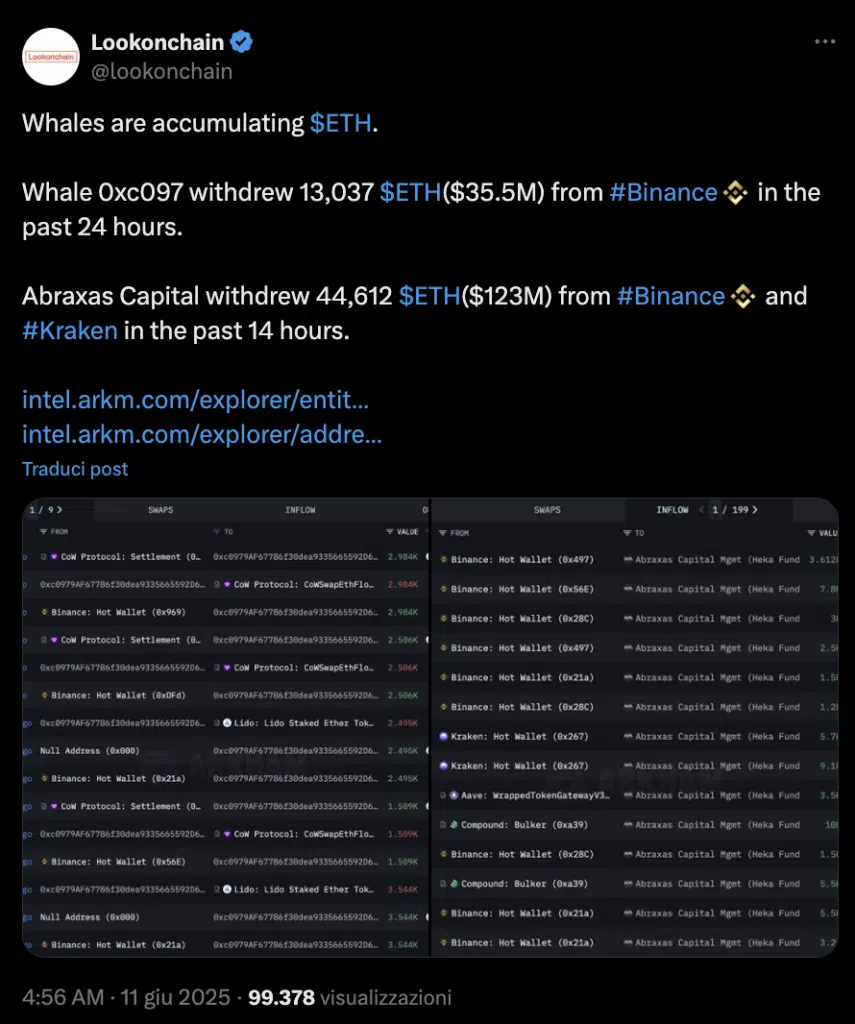Go to next page of the 1 / 199 pager
855x1024 pixels.
click(x=754, y=510)
